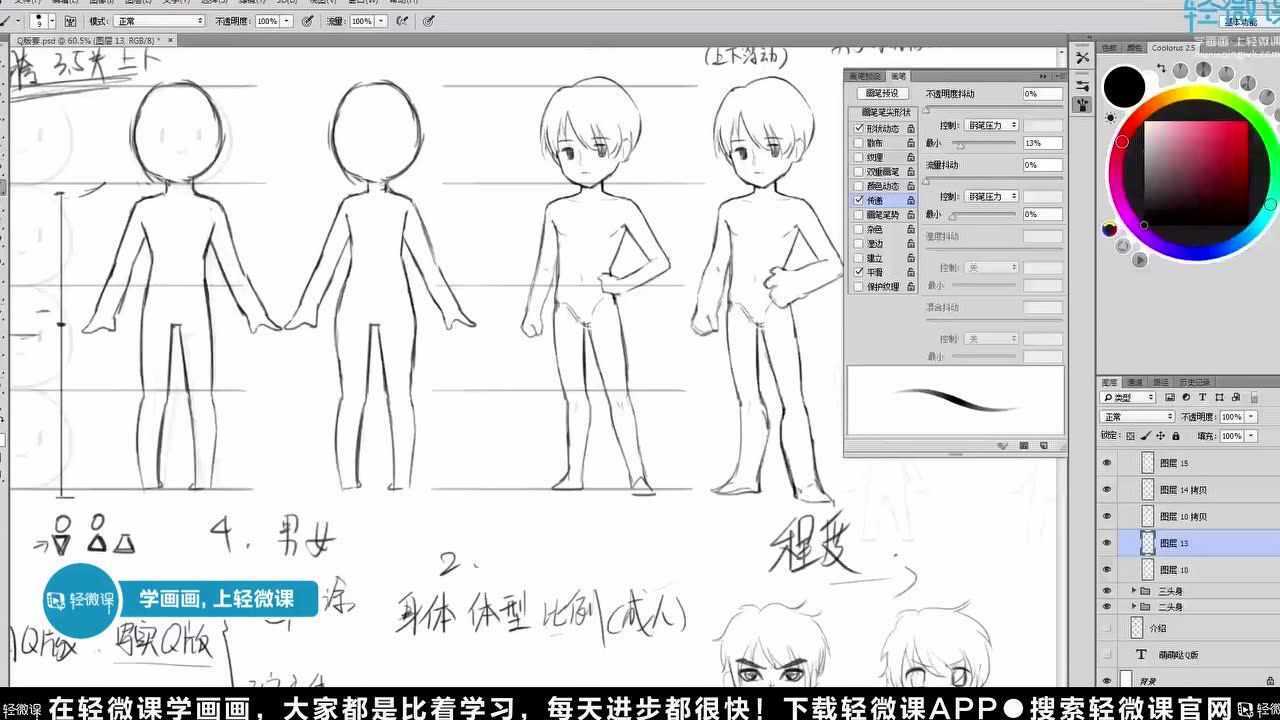Image resolution: width=1280 pixels, height=720 pixels.
Task: Click the new brush icon at brush panel bottom
Action: click(1043, 445)
